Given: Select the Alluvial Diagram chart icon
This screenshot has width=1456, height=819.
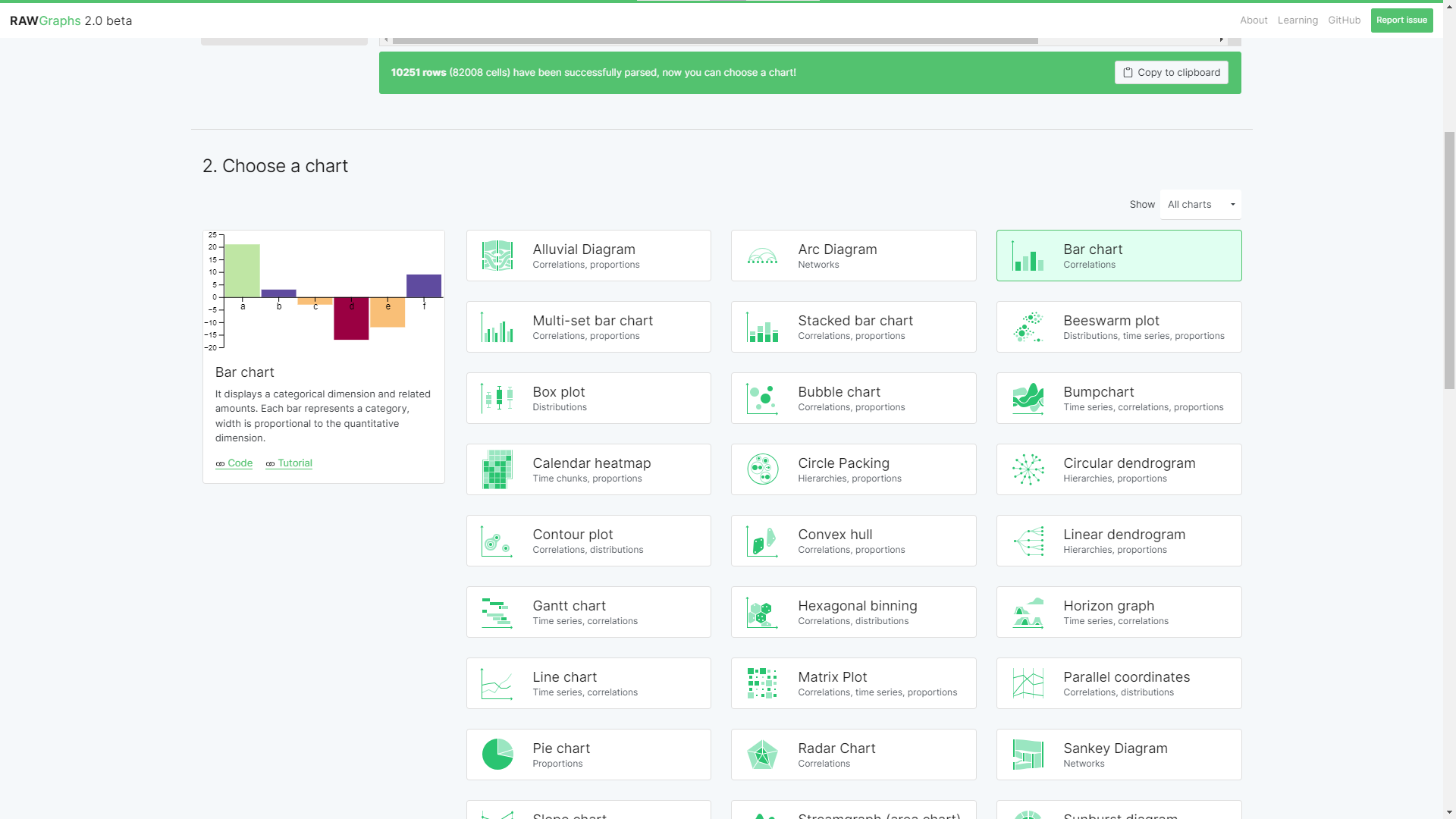Looking at the screenshot, I should pyautogui.click(x=497, y=255).
